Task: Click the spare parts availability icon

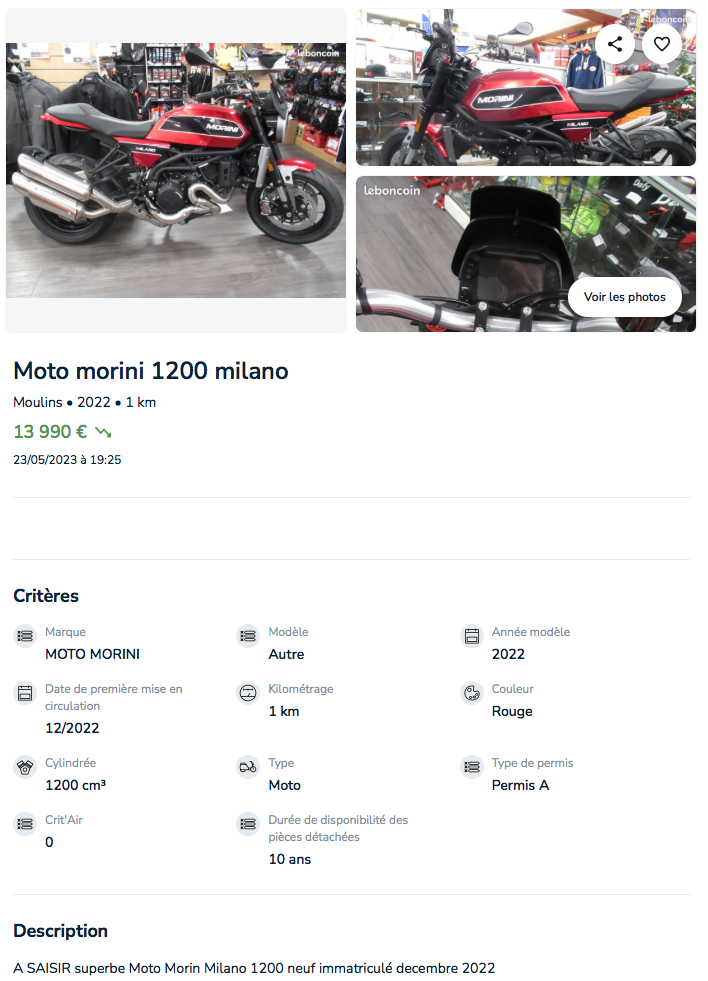Action: (248, 823)
